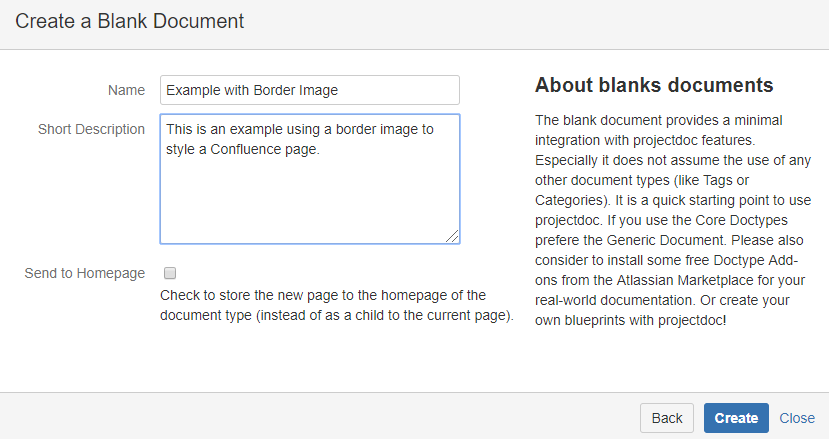The image size is (829, 439).
Task: Click the words 'Border Image' in Name field
Action: 297,90
